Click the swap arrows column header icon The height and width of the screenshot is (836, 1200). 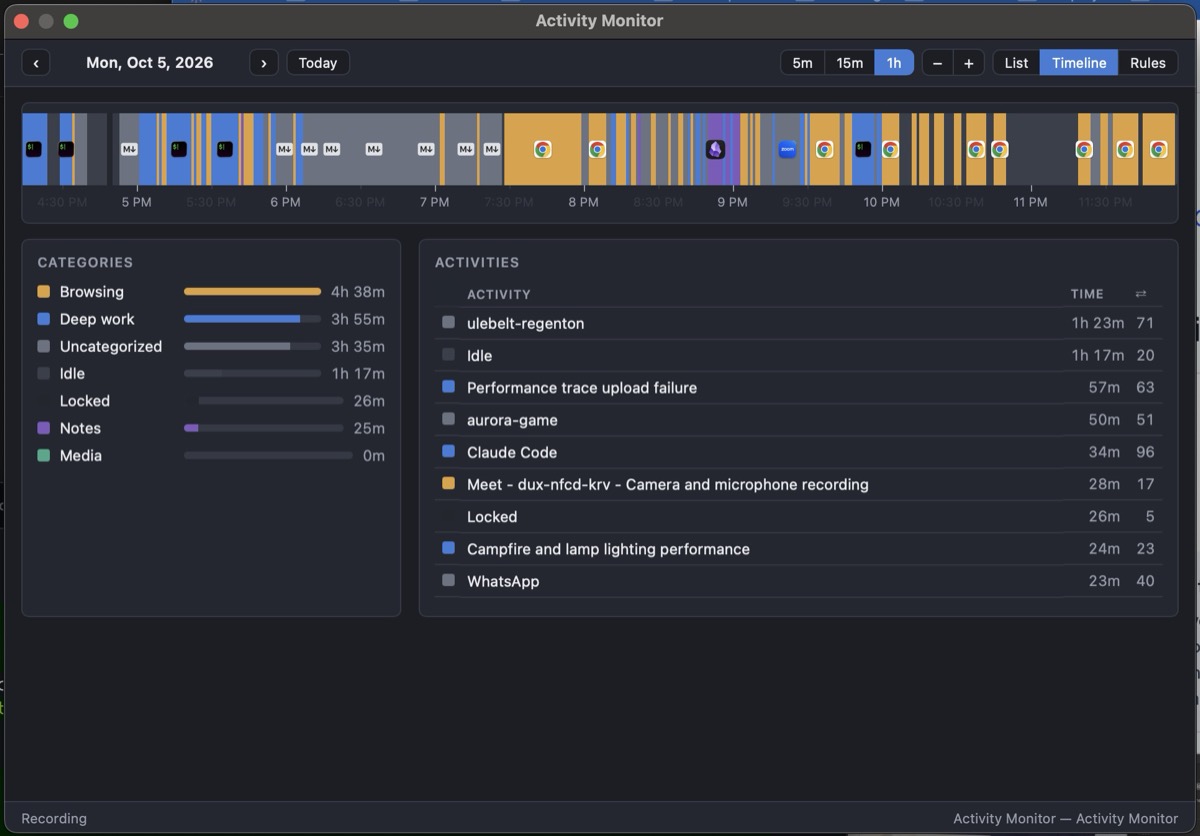point(1141,294)
